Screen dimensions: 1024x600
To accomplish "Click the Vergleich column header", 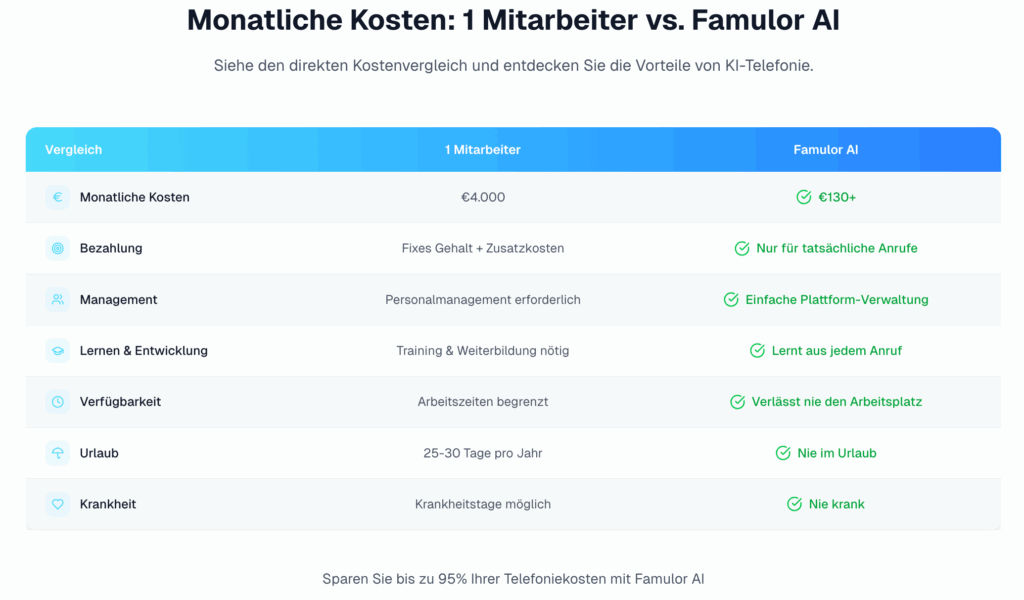I will click(73, 150).
